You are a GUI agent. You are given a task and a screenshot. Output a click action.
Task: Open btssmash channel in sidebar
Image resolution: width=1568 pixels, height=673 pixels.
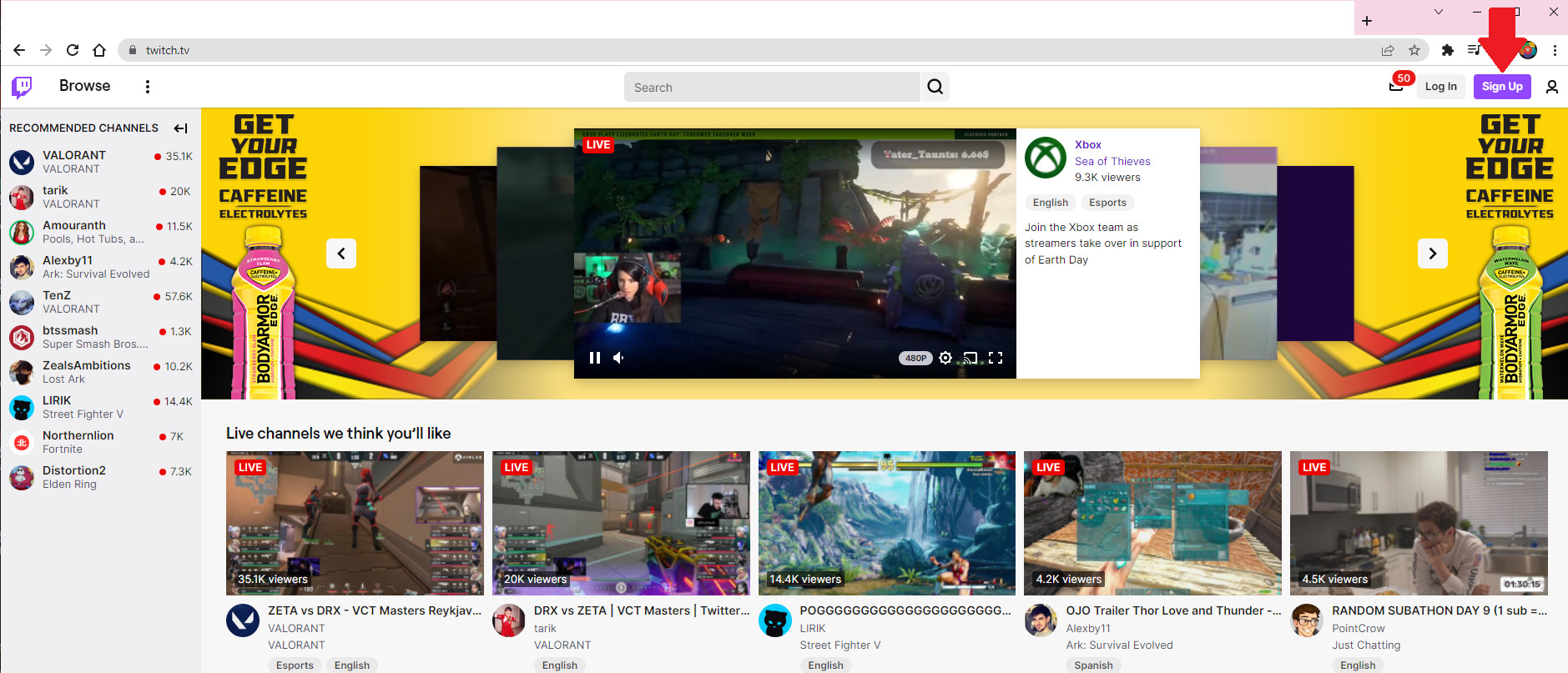[x=100, y=337]
